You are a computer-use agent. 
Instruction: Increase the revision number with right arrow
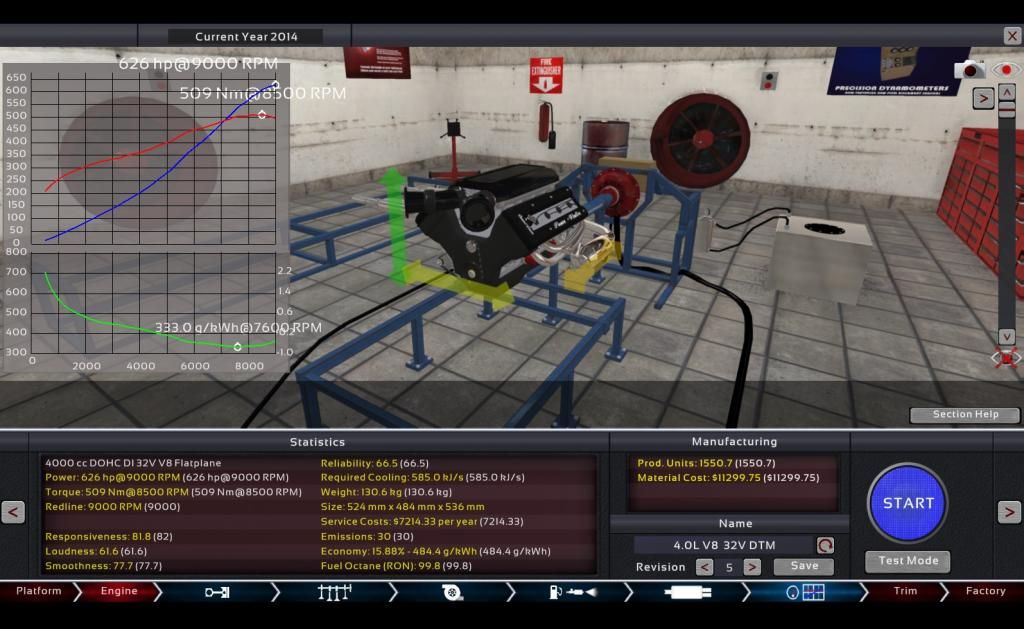pos(752,567)
